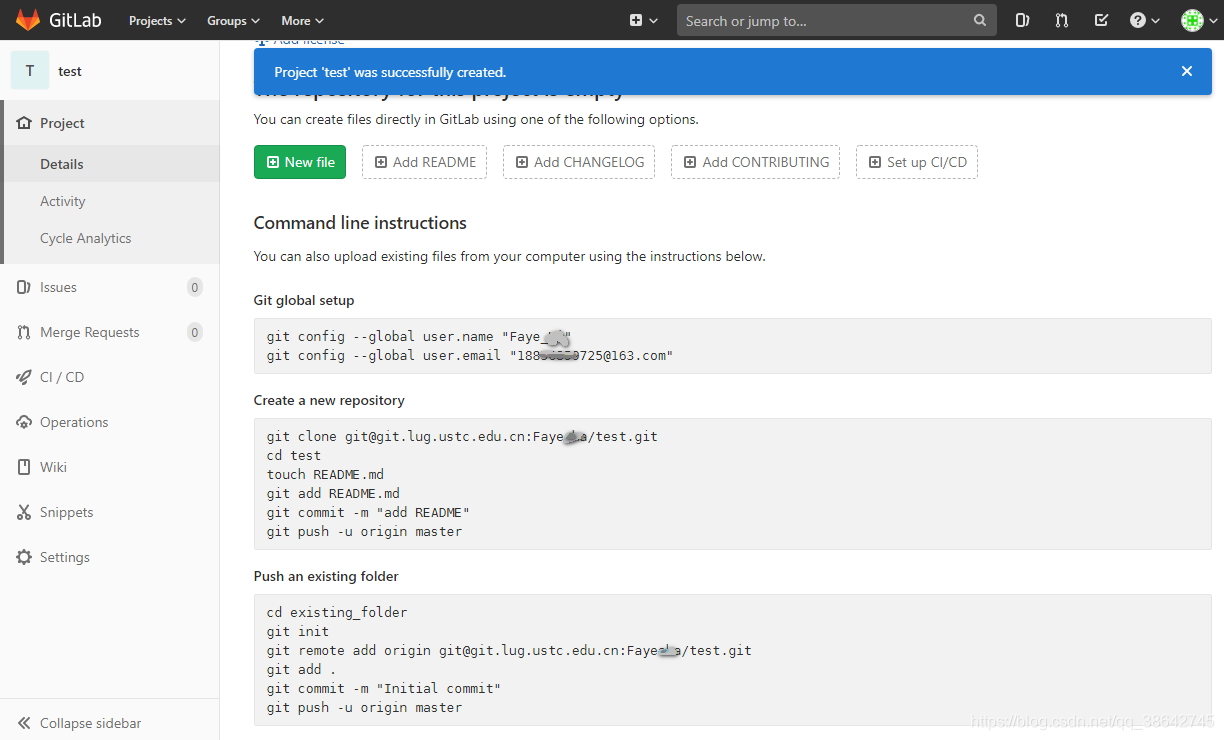
Task: Click the 'git config --global user.email' line
Action: pyautogui.click(x=470, y=355)
